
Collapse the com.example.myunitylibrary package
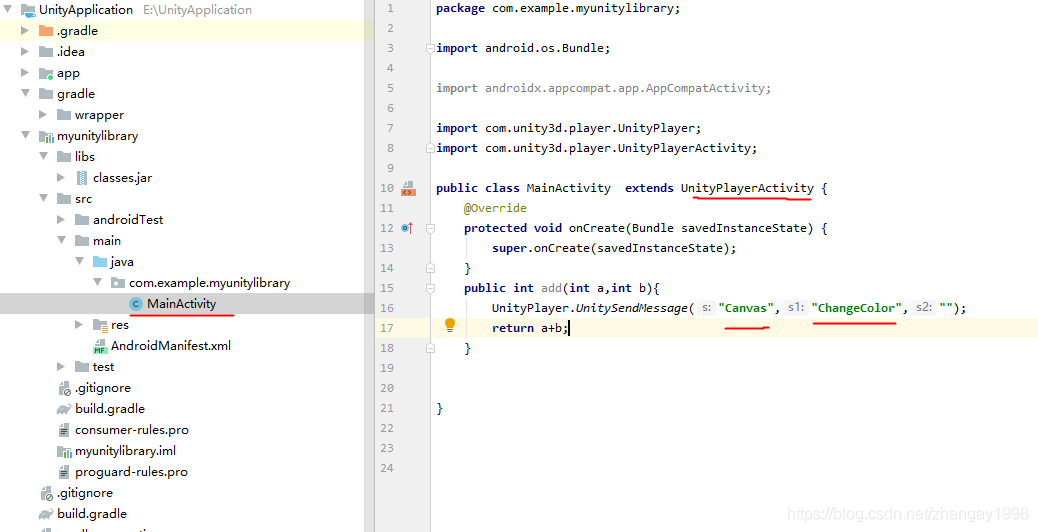pos(97,283)
